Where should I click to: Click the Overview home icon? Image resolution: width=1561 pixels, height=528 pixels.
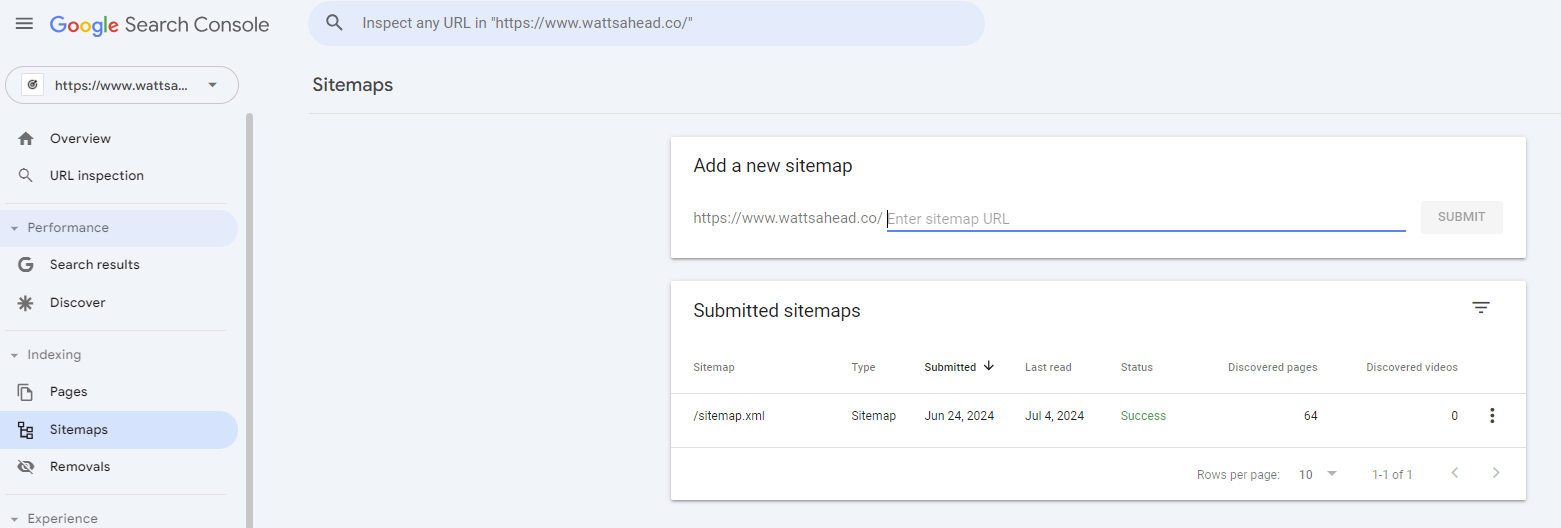click(x=26, y=139)
